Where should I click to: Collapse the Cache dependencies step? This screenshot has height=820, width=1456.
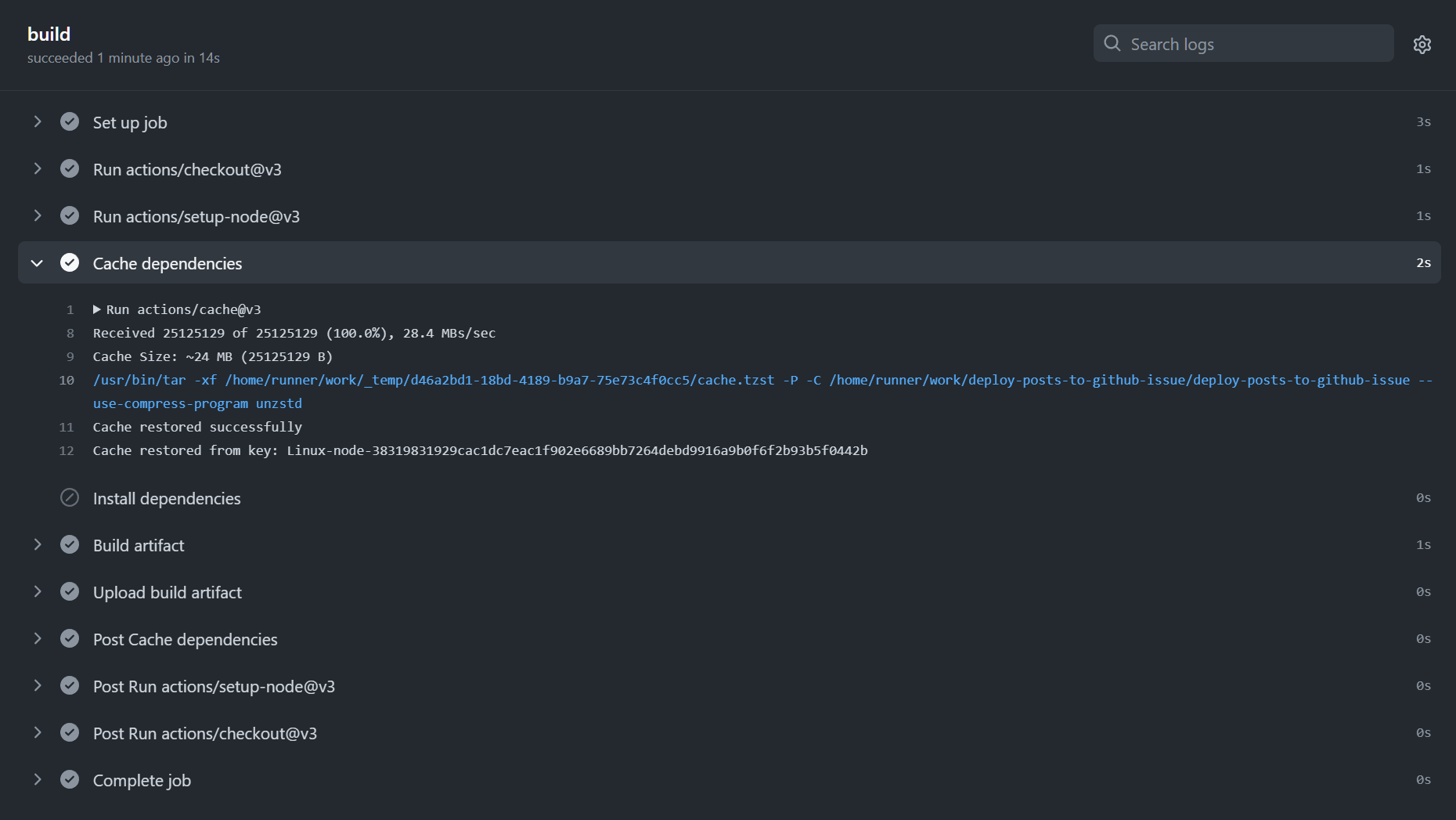36,262
